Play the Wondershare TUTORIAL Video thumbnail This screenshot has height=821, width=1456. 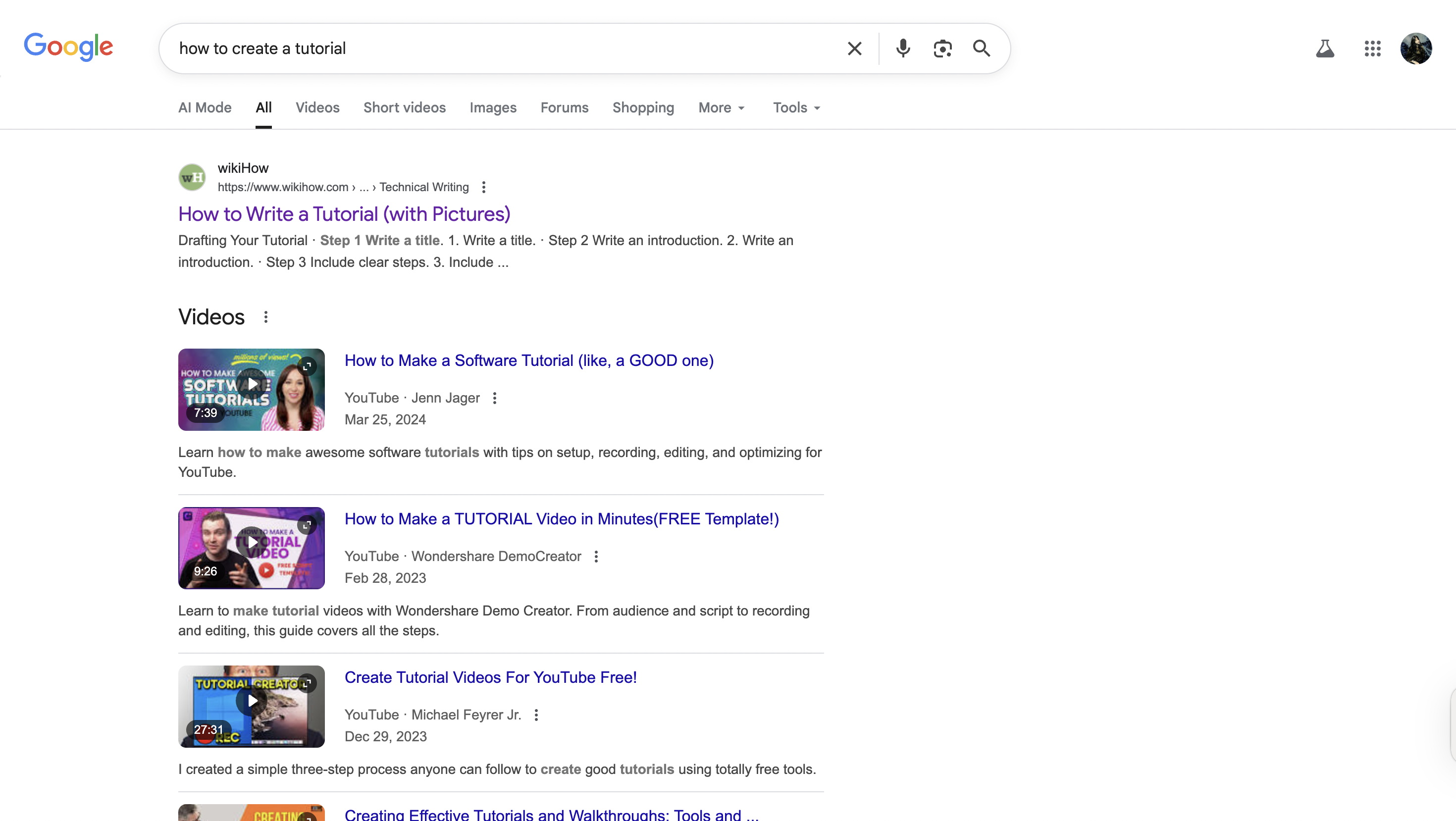coord(252,542)
